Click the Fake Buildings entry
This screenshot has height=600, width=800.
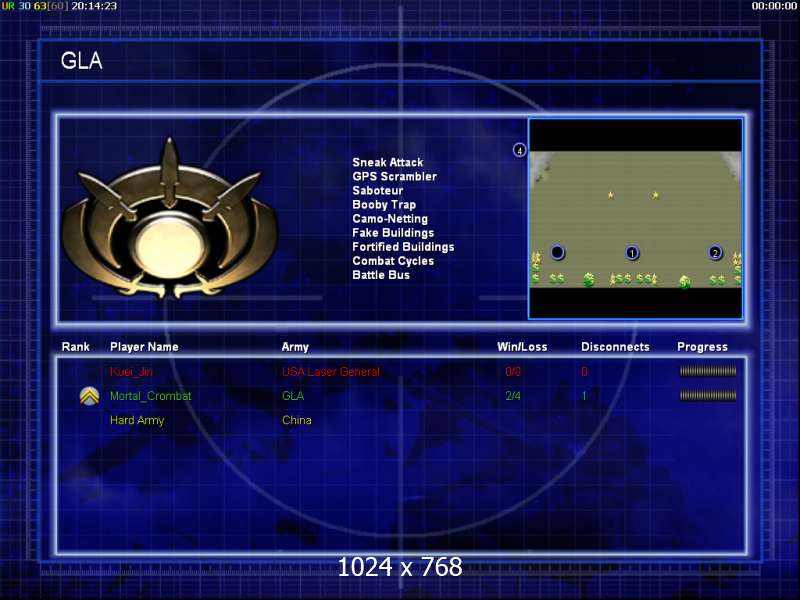coord(393,233)
